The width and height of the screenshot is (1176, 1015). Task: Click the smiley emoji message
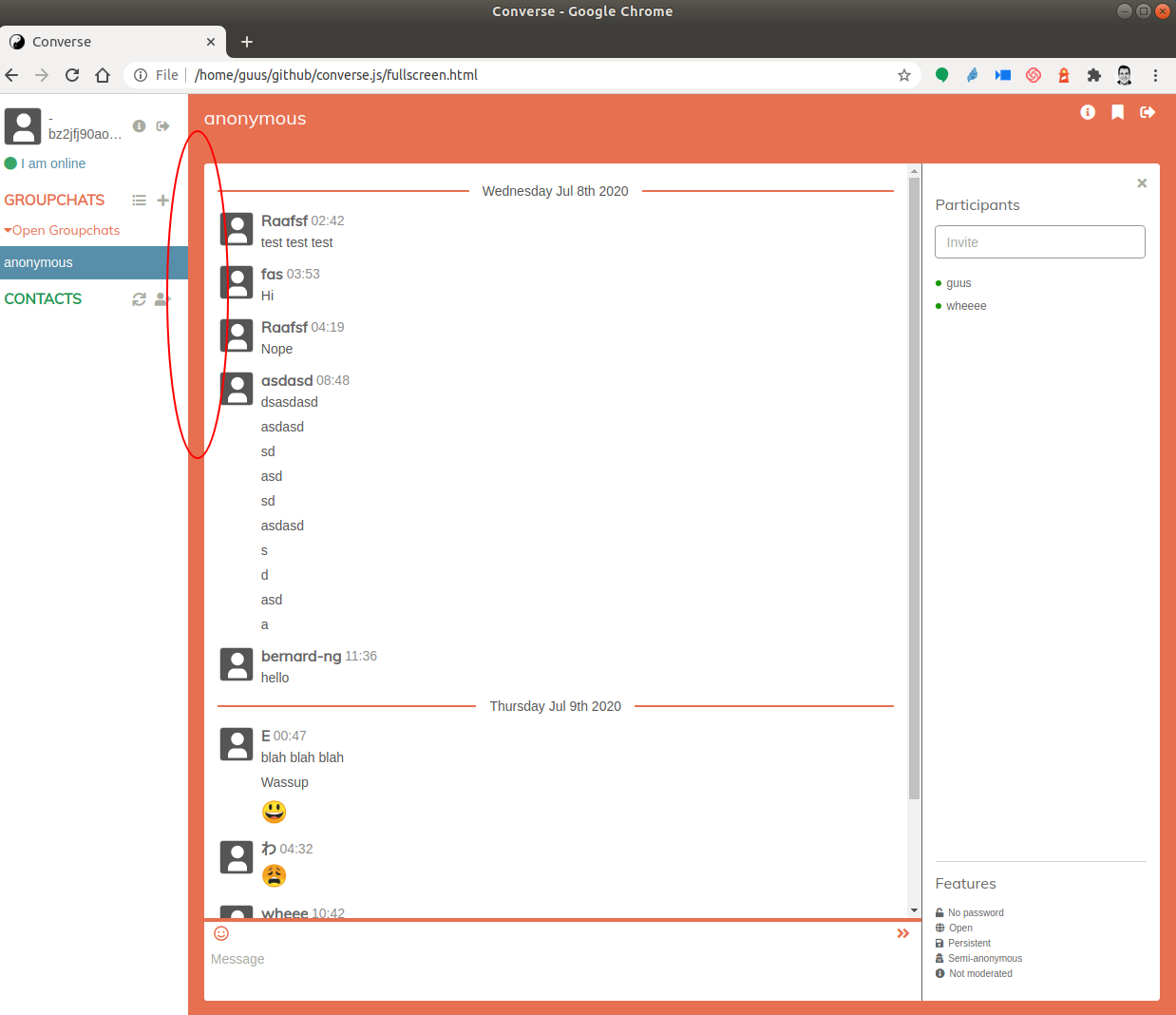point(274,812)
